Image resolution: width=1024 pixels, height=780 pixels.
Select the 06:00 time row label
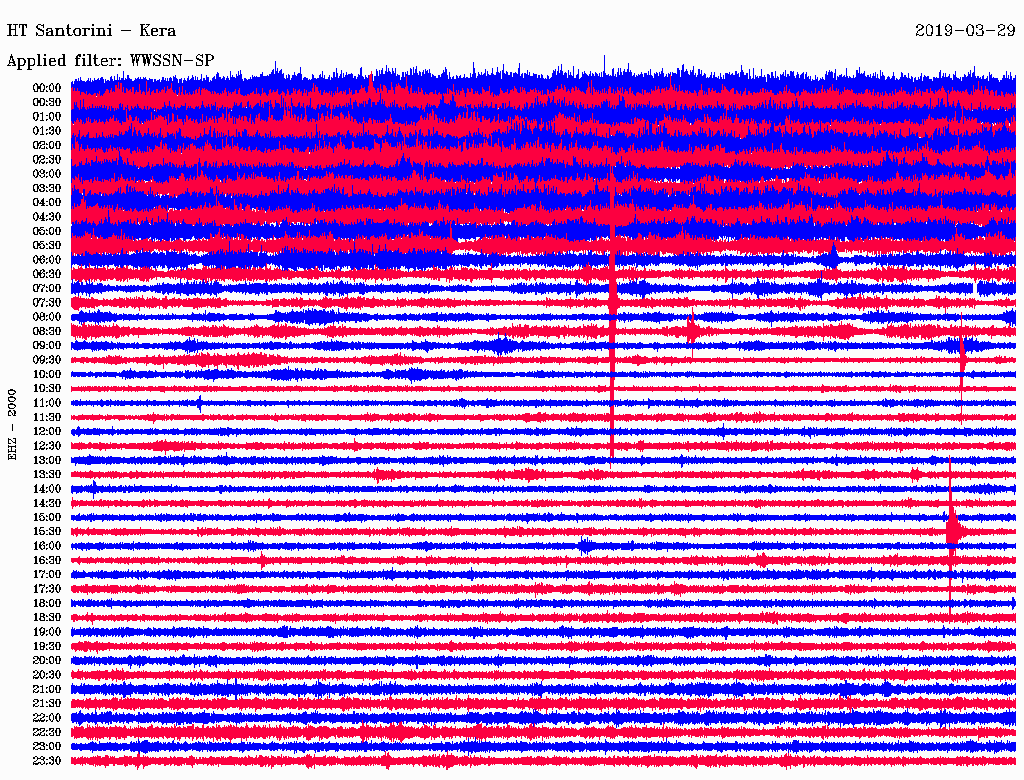click(47, 260)
